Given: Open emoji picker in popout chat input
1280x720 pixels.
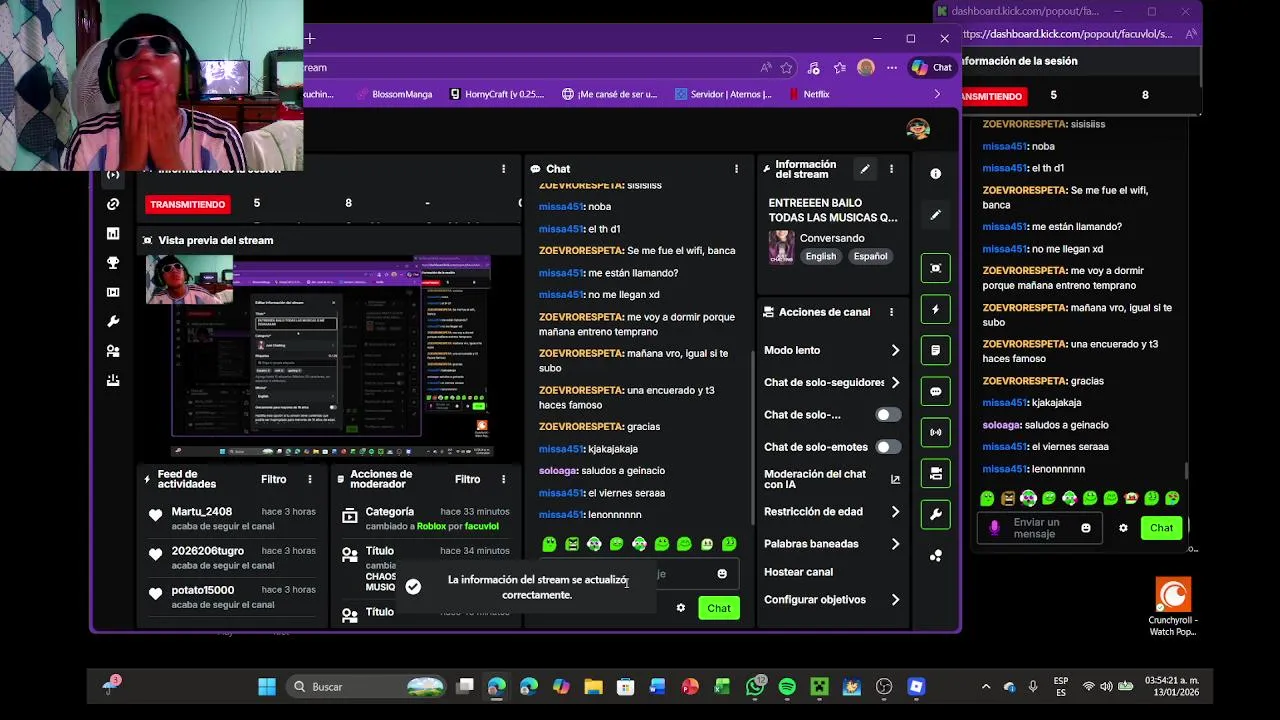Looking at the screenshot, I should pyautogui.click(x=1086, y=528).
